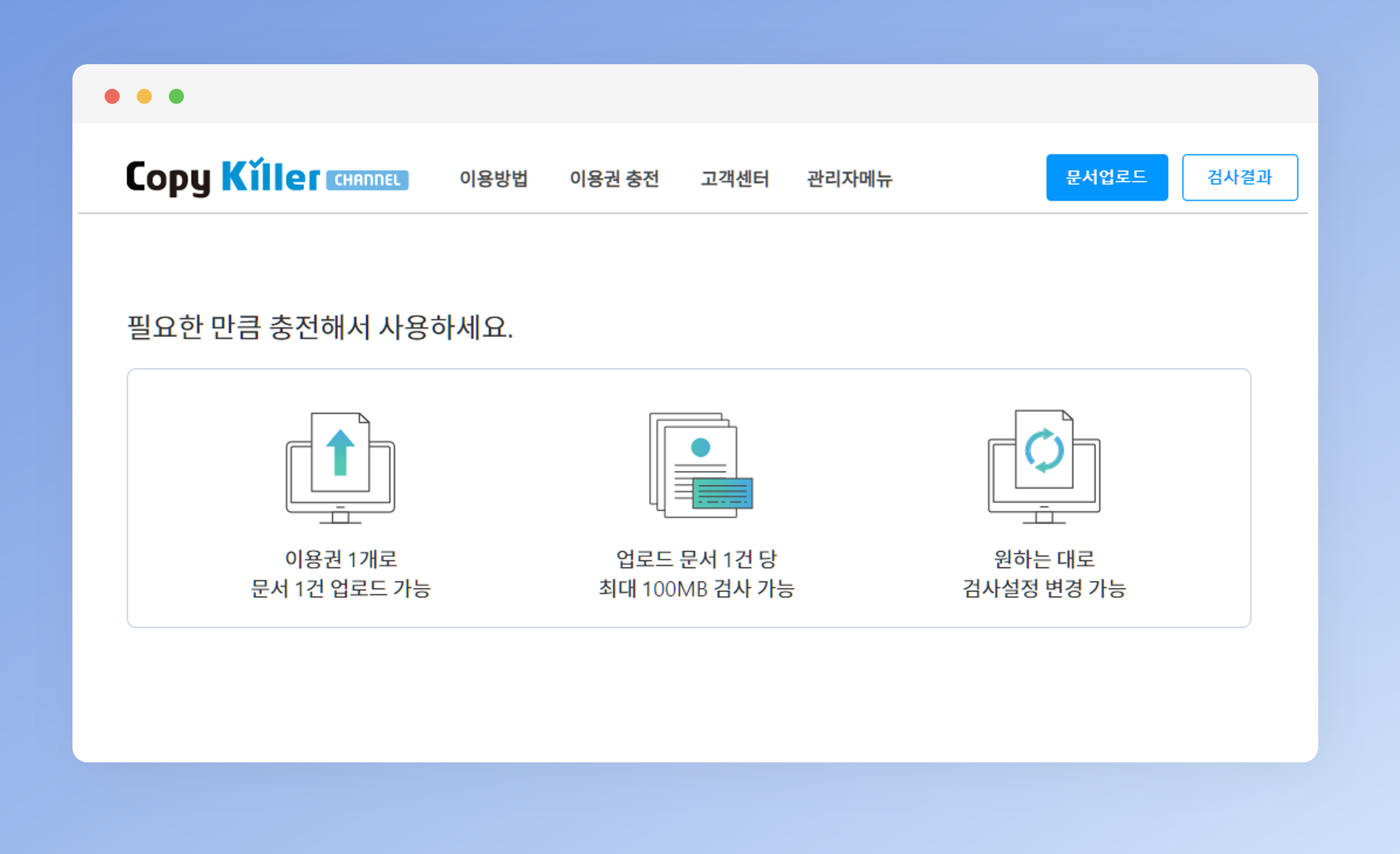Go to the 고객센터 menu

[735, 178]
